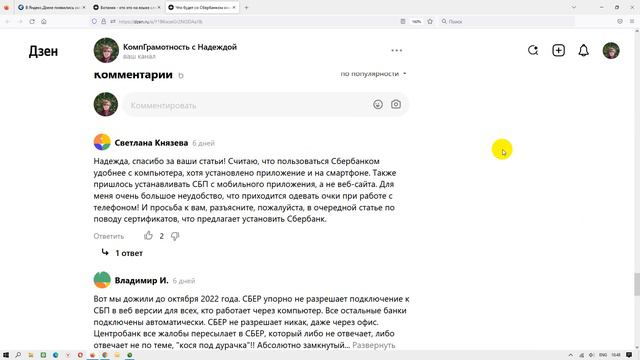Reload the current page

(x=32, y=21)
